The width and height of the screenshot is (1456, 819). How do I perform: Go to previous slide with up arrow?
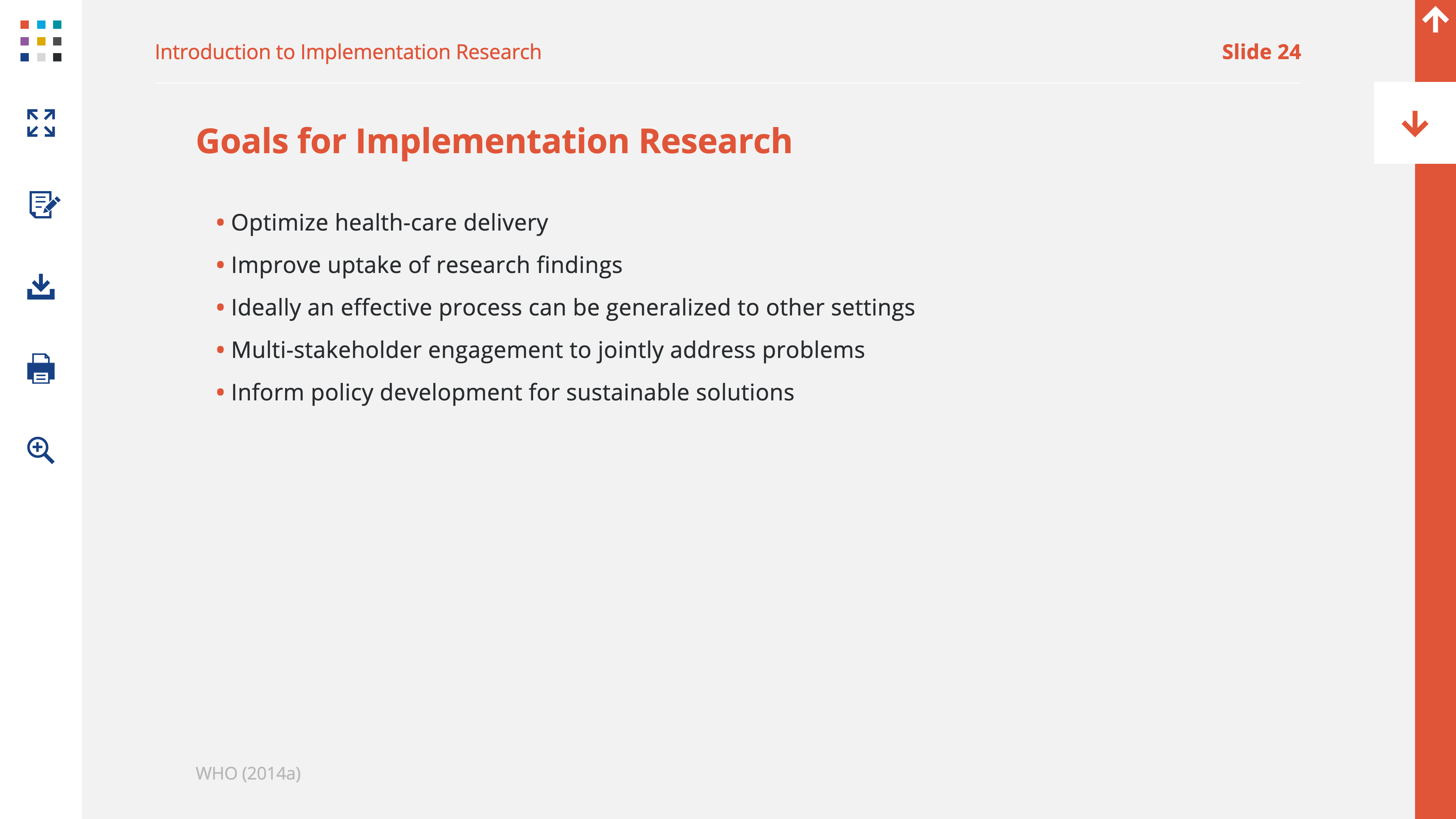1435,20
